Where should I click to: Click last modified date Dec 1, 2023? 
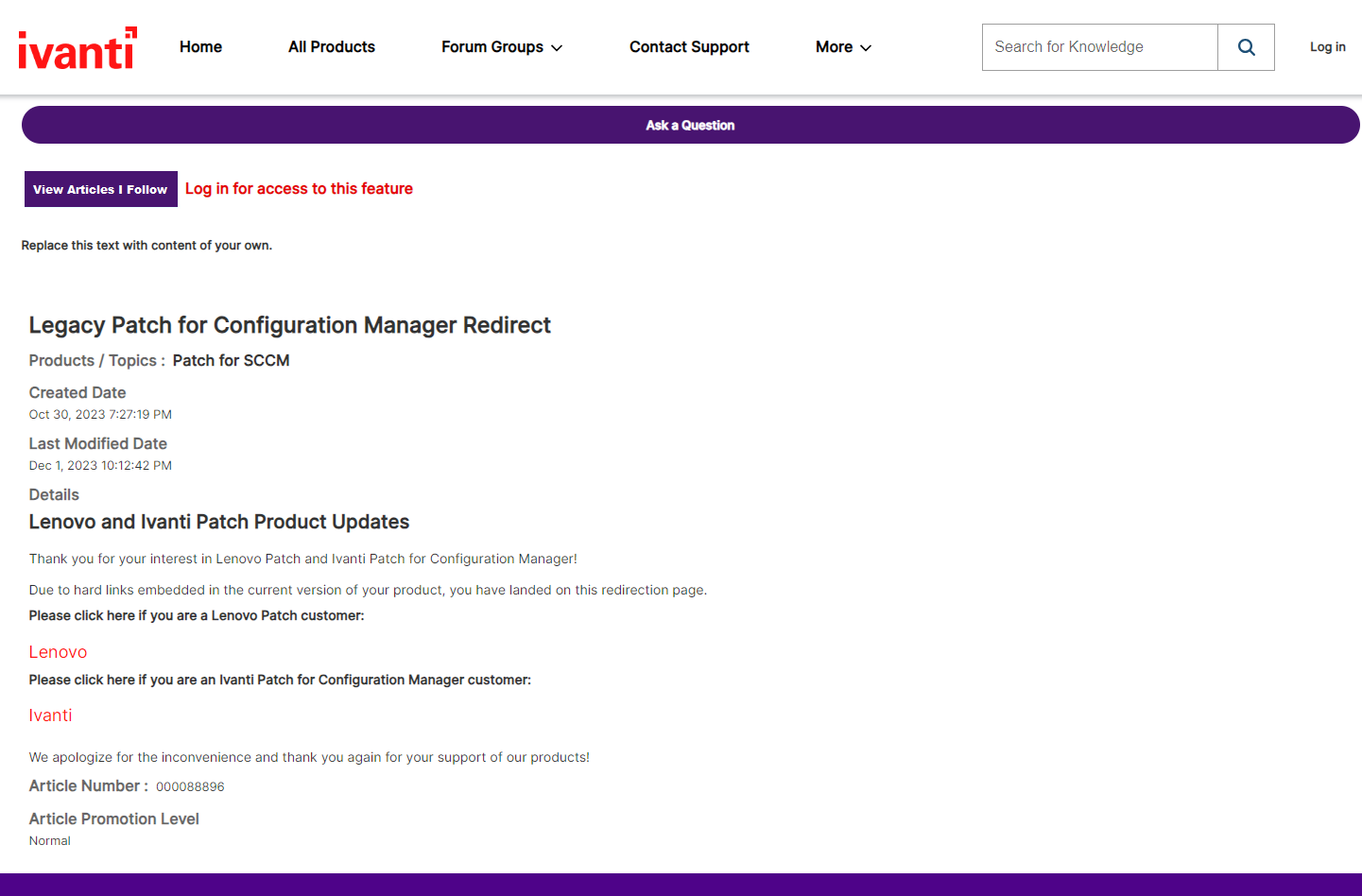pos(100,465)
